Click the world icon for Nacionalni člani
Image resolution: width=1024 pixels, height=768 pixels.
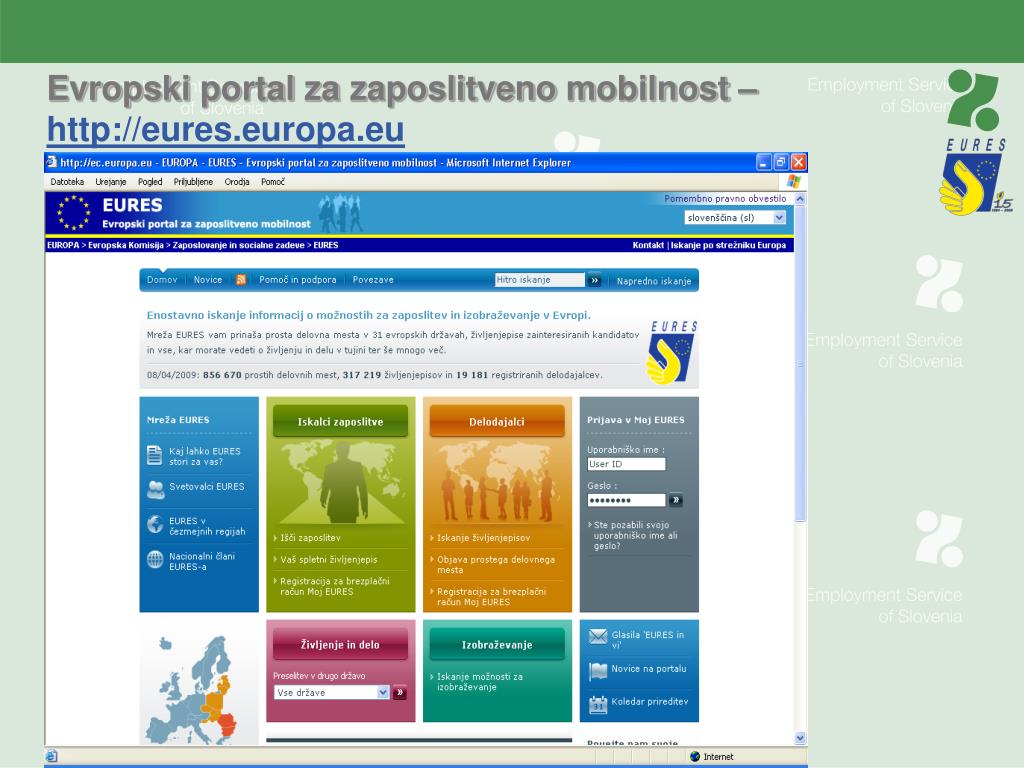coord(155,560)
